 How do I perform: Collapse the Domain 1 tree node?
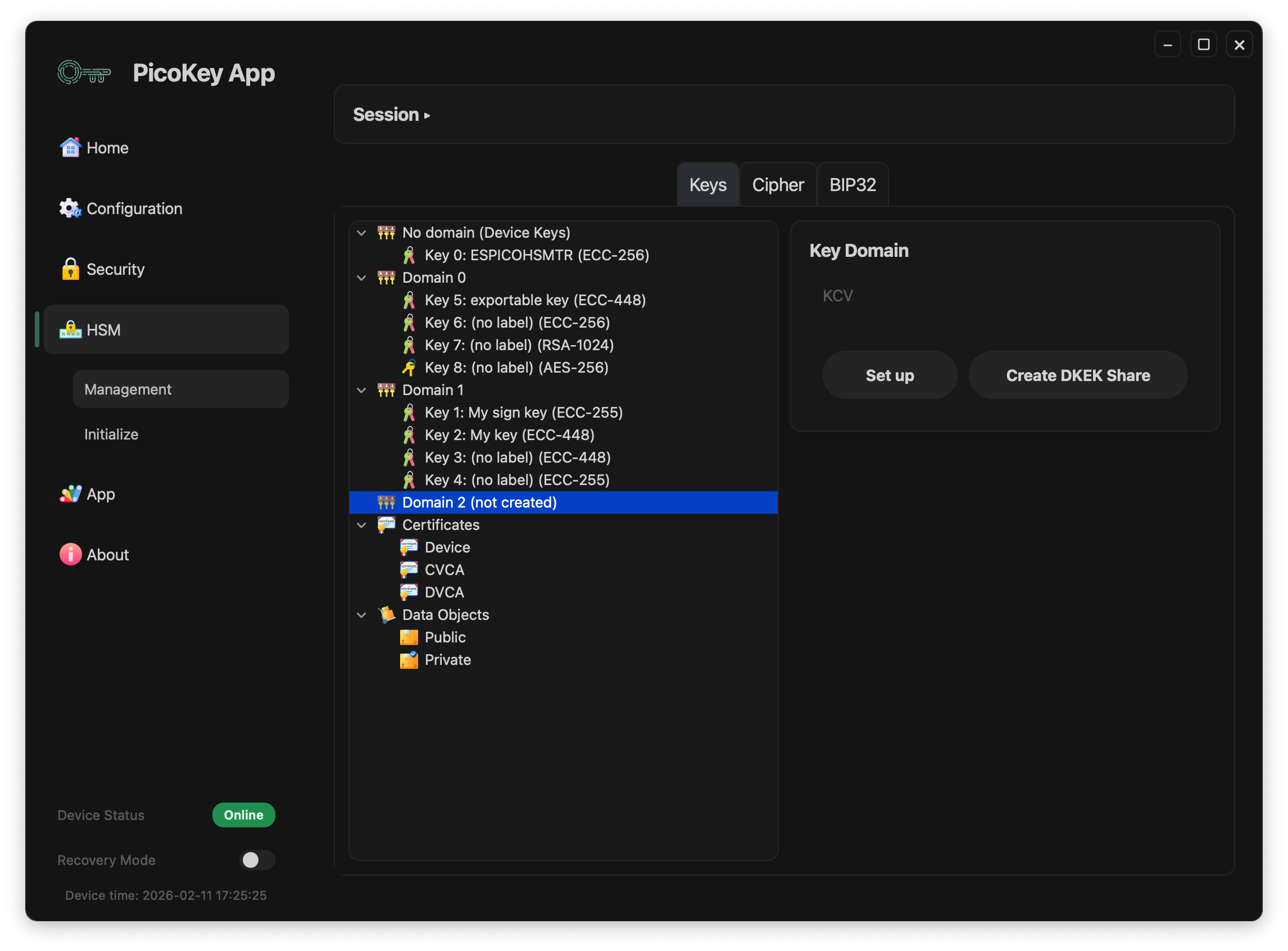[361, 390]
